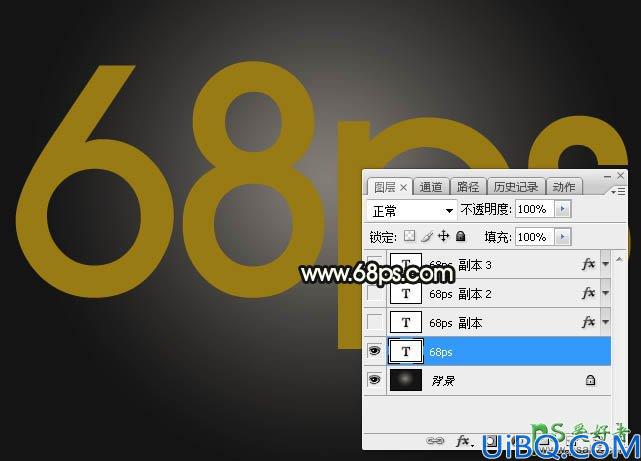Close the layers panel window
Viewport: 641px width, 461px height.
click(x=621, y=175)
